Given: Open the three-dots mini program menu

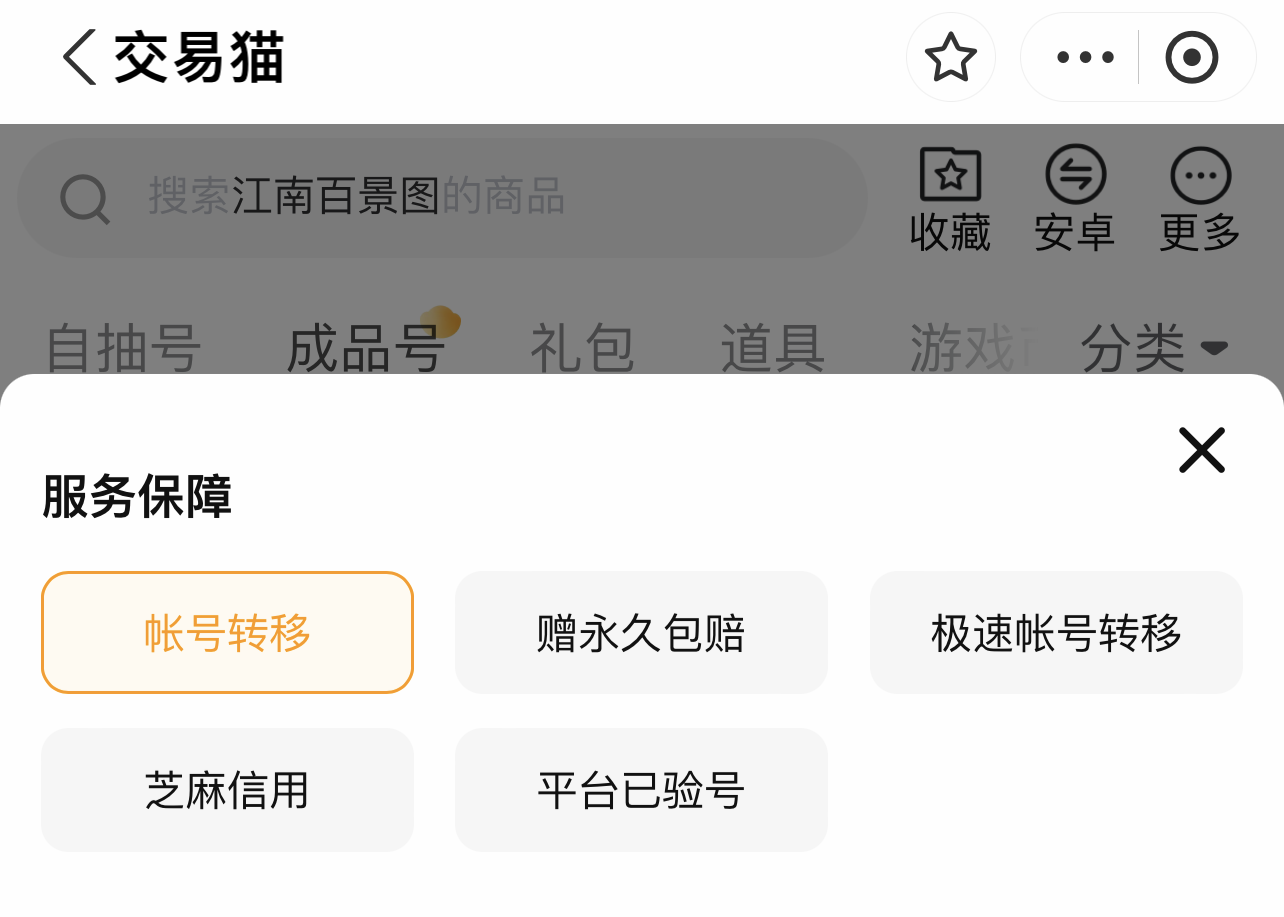Looking at the screenshot, I should click(x=1085, y=57).
